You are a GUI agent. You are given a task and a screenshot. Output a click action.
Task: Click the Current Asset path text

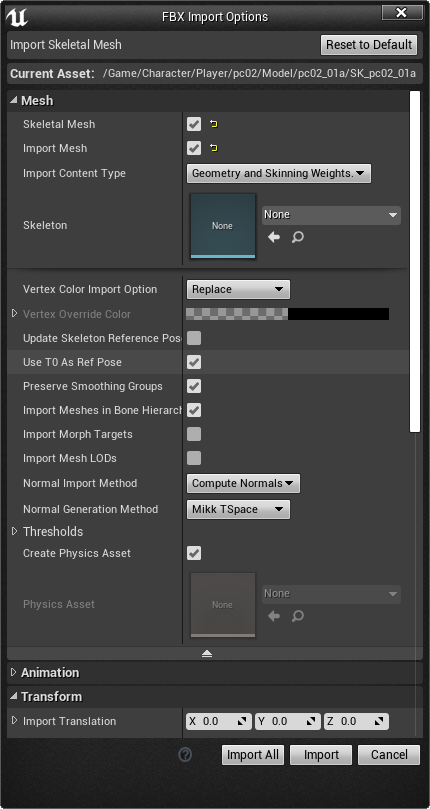pyautogui.click(x=260, y=73)
